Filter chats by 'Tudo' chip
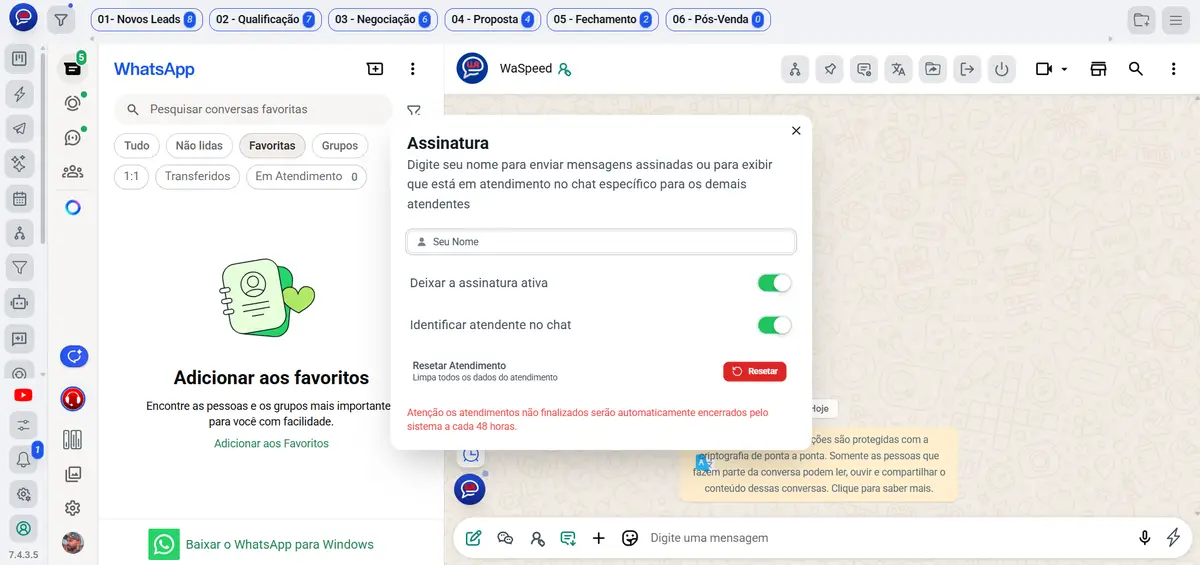1200x565 pixels. 137,145
